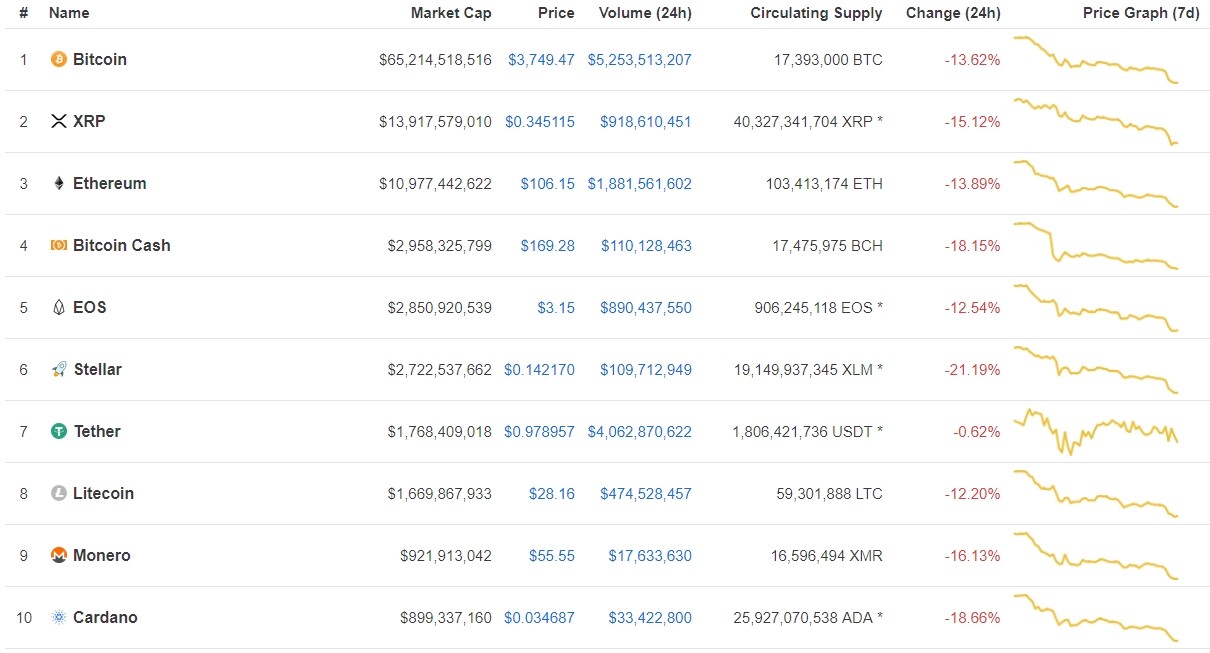The height and width of the screenshot is (653, 1210).
Task: Open Stellar 7-day price graph
Action: pyautogui.click(x=1097, y=370)
